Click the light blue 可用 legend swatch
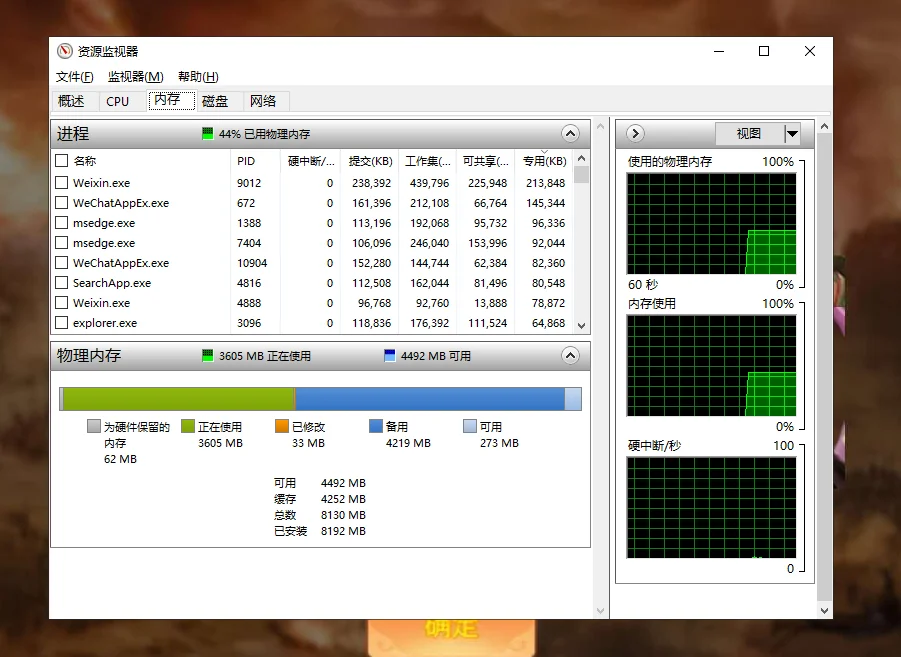 tap(469, 426)
